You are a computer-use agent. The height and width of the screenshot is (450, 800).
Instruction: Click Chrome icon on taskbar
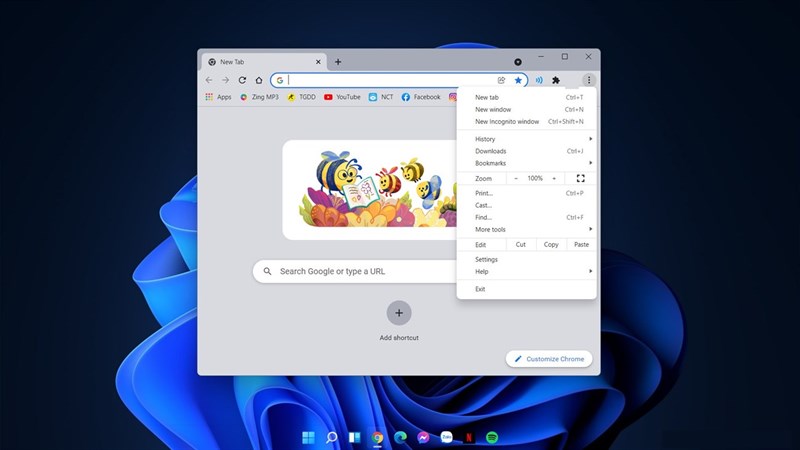click(378, 437)
